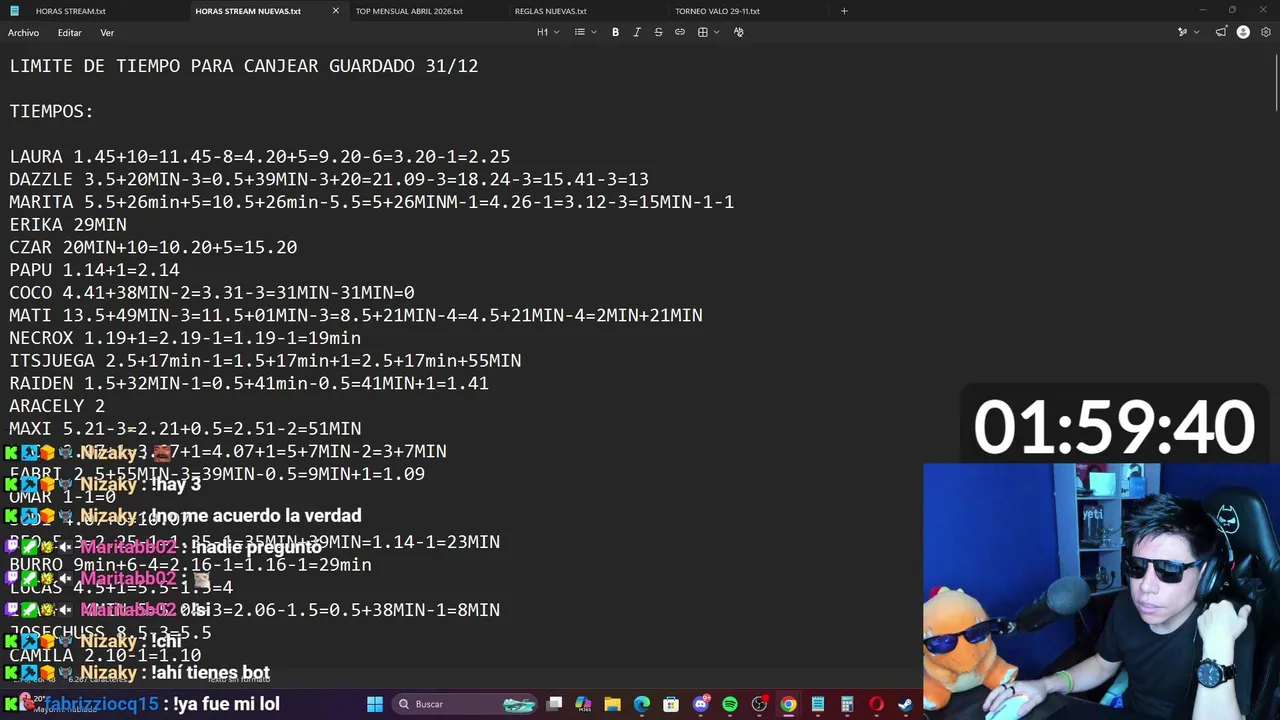Apply italic formatting

(x=637, y=32)
